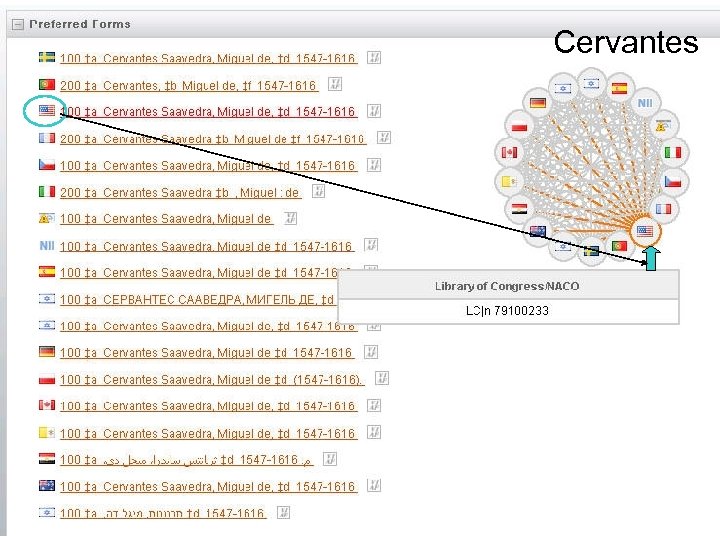
Task: Select the Canadian flag node in the cluster diagram
Action: pyautogui.click(x=509, y=152)
